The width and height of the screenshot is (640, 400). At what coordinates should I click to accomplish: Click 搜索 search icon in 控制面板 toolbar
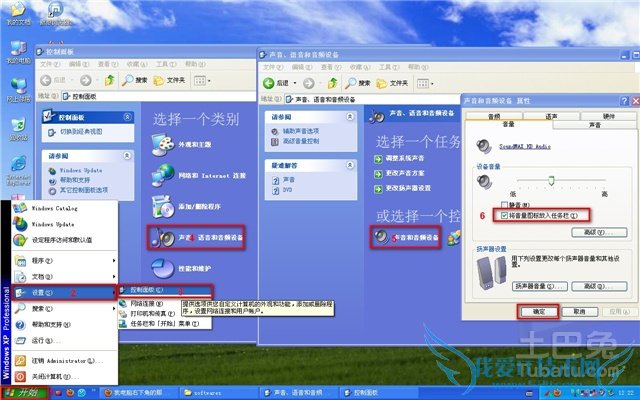point(128,80)
